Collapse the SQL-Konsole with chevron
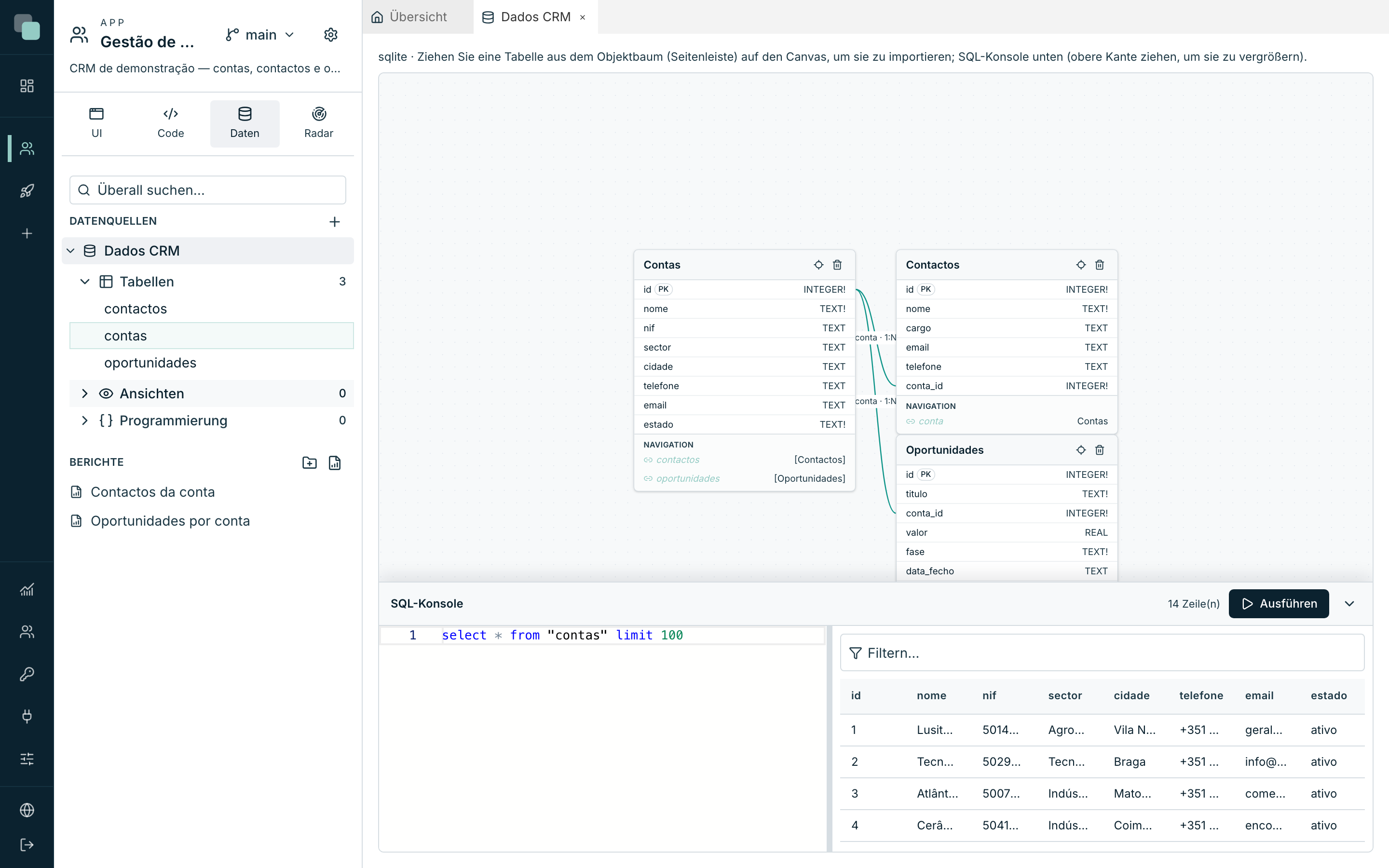The height and width of the screenshot is (868, 1389). [x=1349, y=604]
